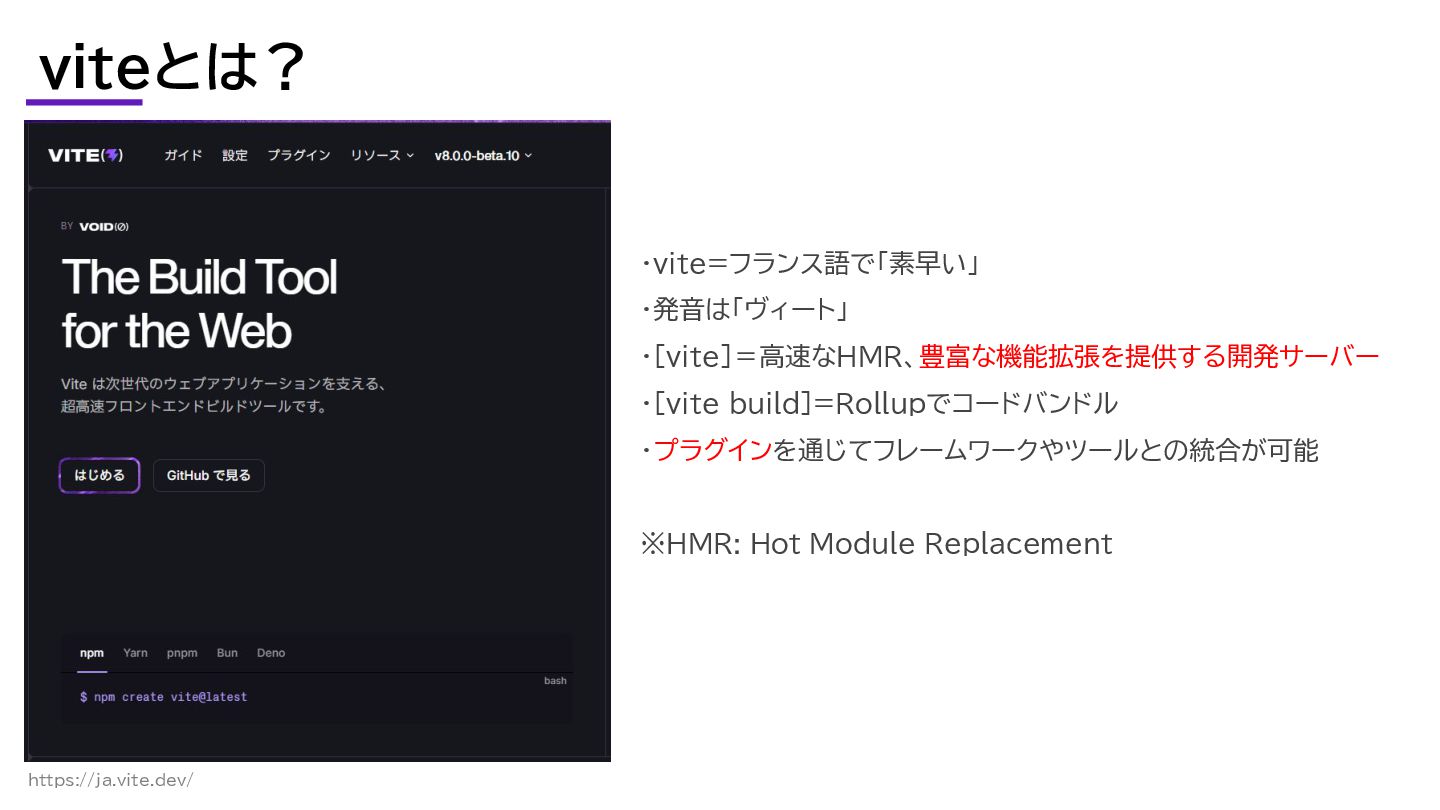
Task: Click the viteとは？ slide title
Action: 170,68
